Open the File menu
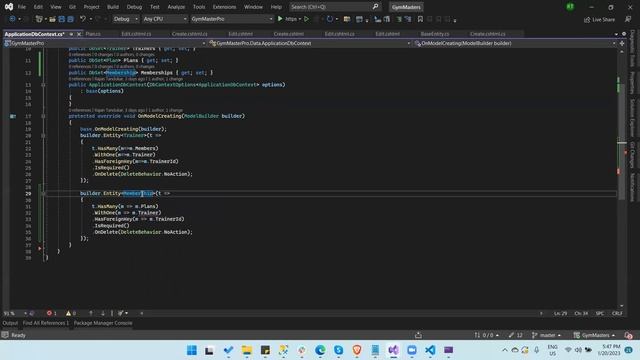640x360 pixels. (x=22, y=7)
